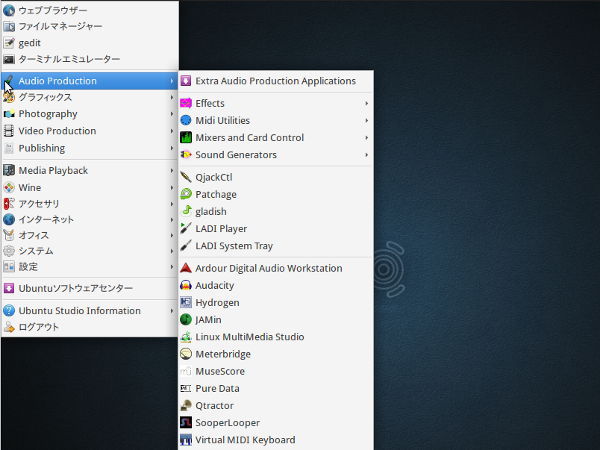Expand the Photography submenu arrow
The height and width of the screenshot is (450, 600).
(172, 114)
